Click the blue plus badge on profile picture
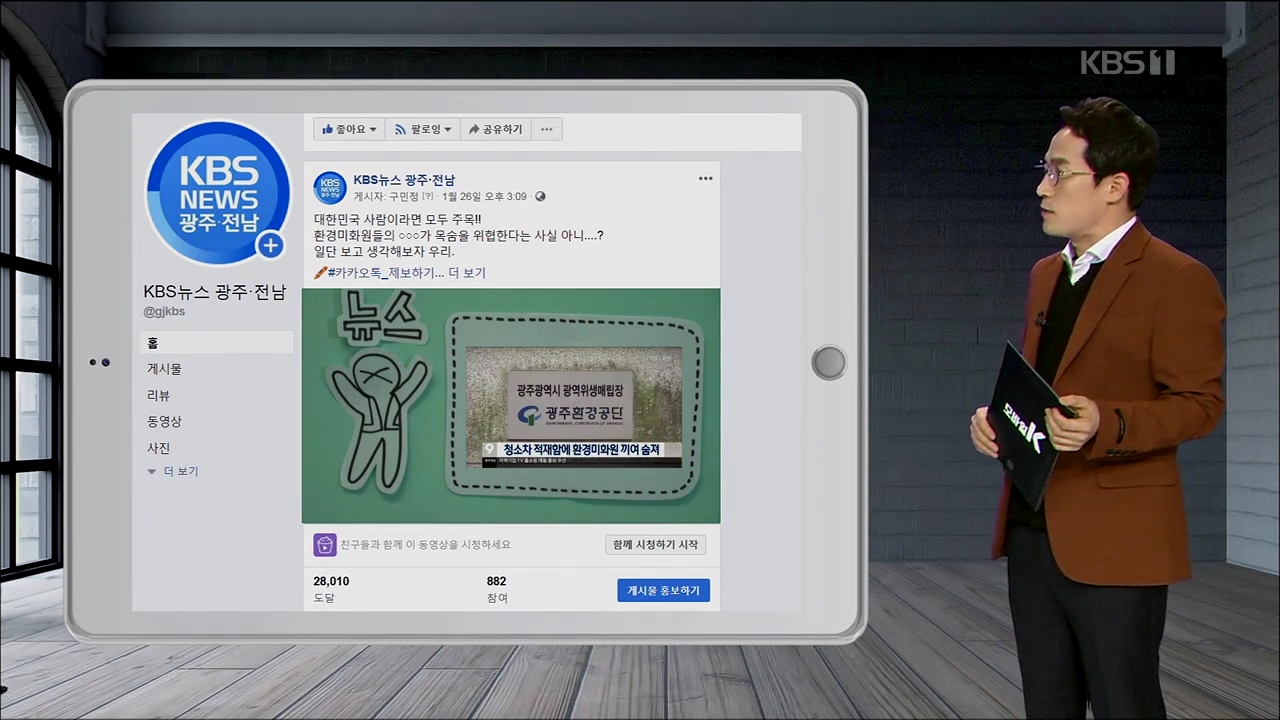1280x720 pixels. 270,245
